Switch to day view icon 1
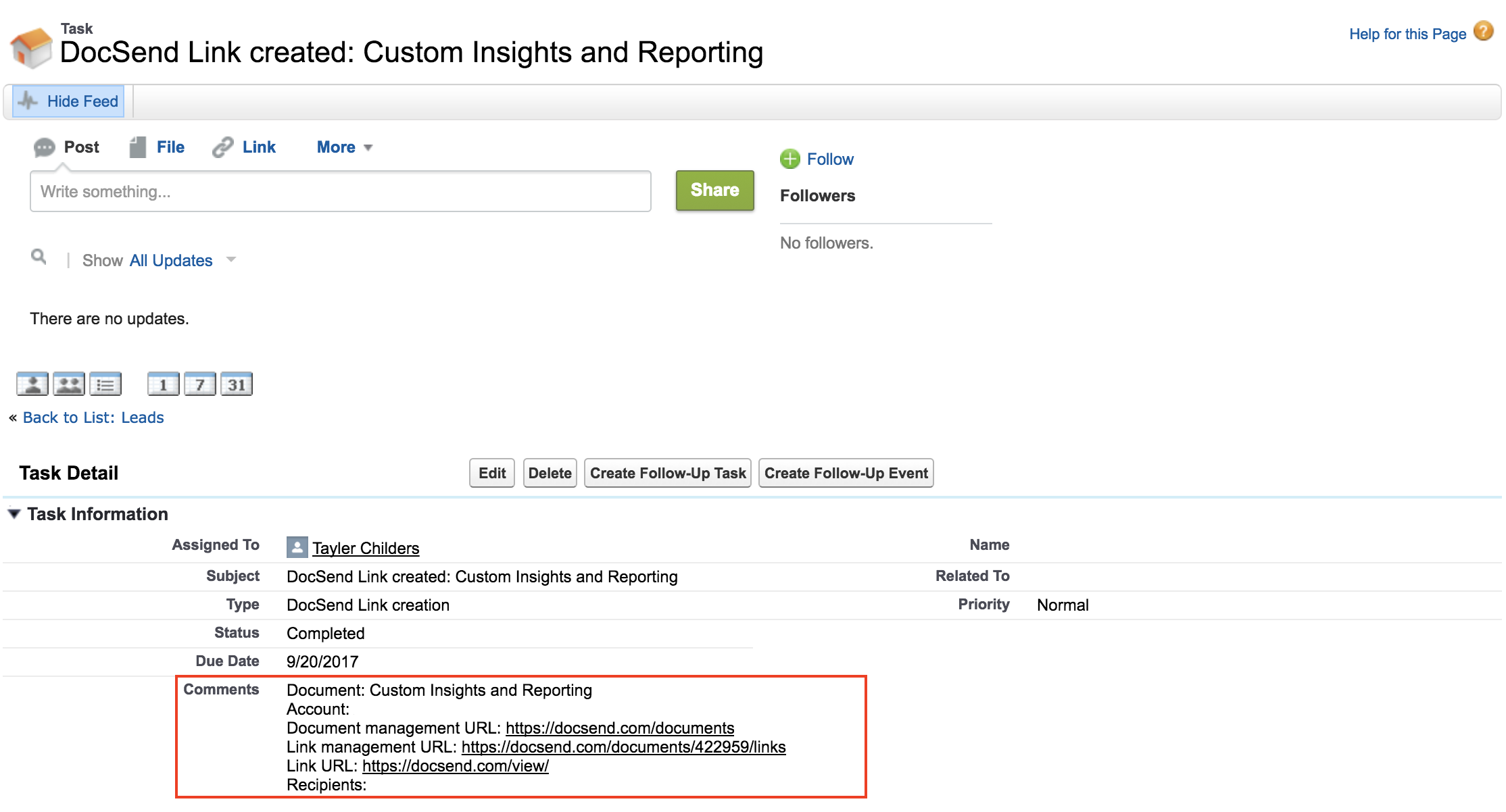 click(164, 384)
